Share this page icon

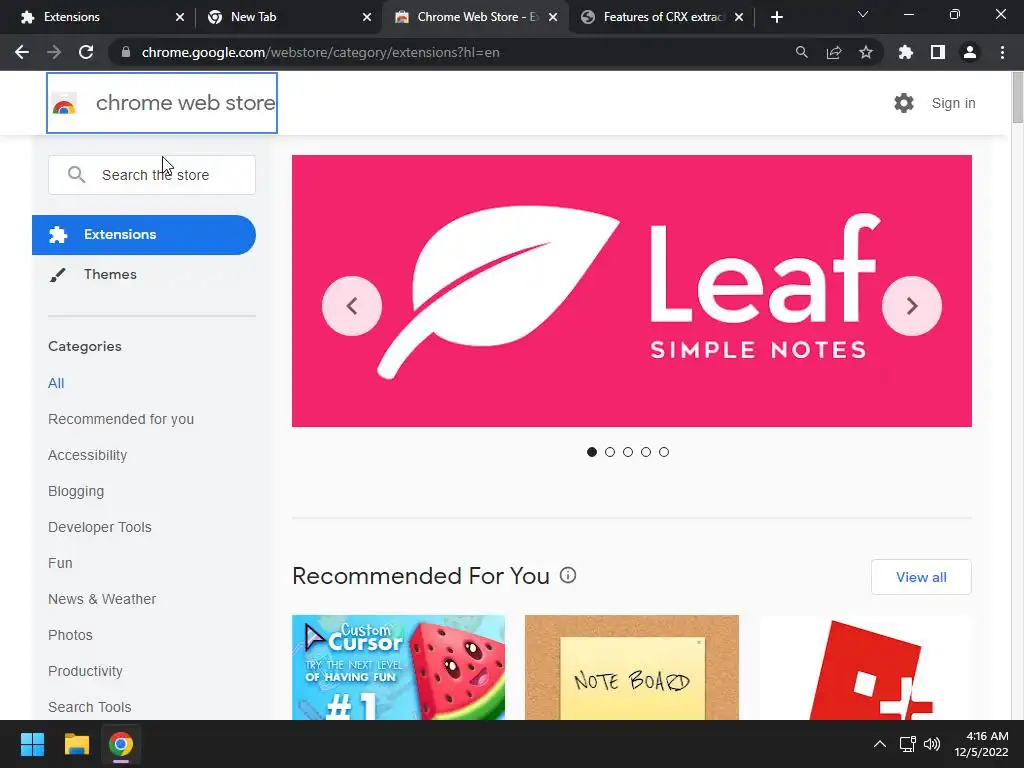834,52
